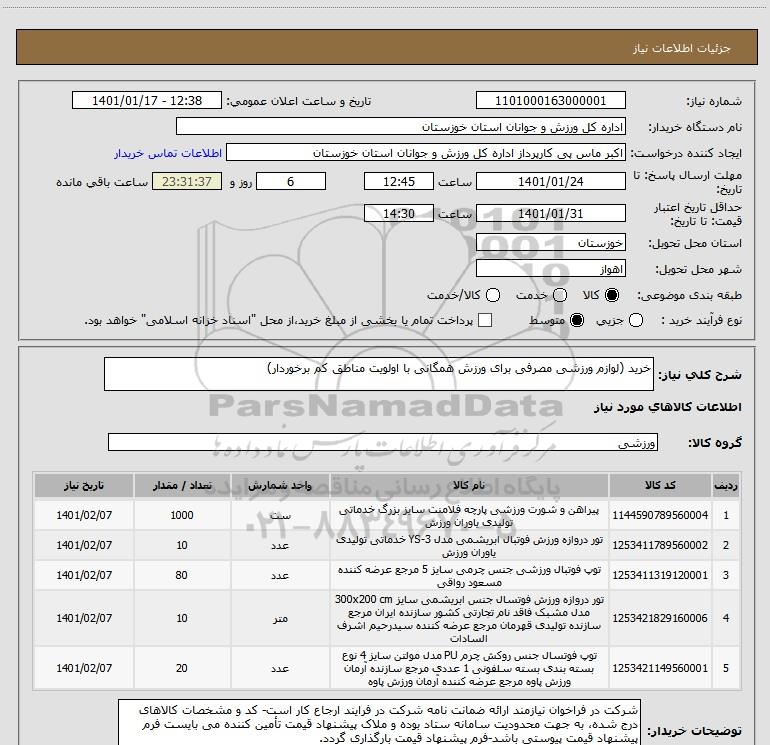Open buyer contact info link اطلاعات تماس خریدار

click(168, 153)
